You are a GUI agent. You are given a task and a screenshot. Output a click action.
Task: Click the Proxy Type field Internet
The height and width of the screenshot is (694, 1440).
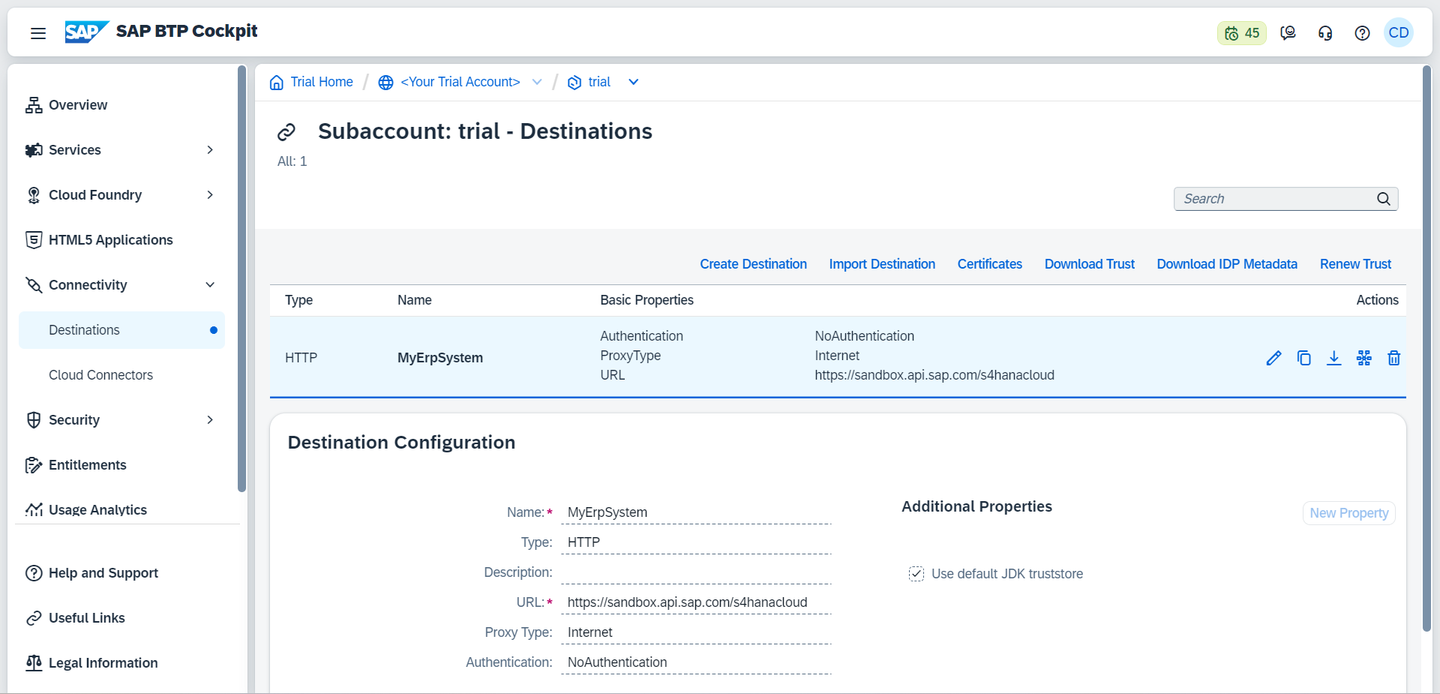coord(696,632)
